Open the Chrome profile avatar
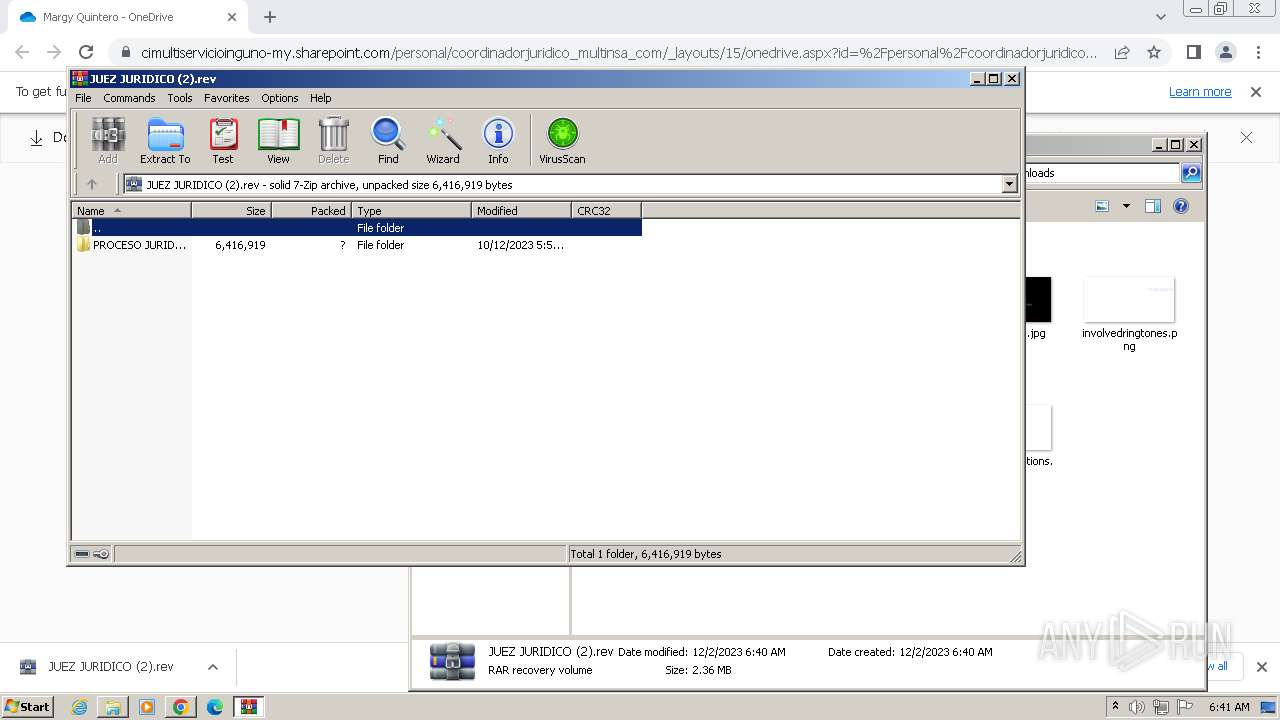Screen dimensions: 1280x720 [x=1225, y=52]
